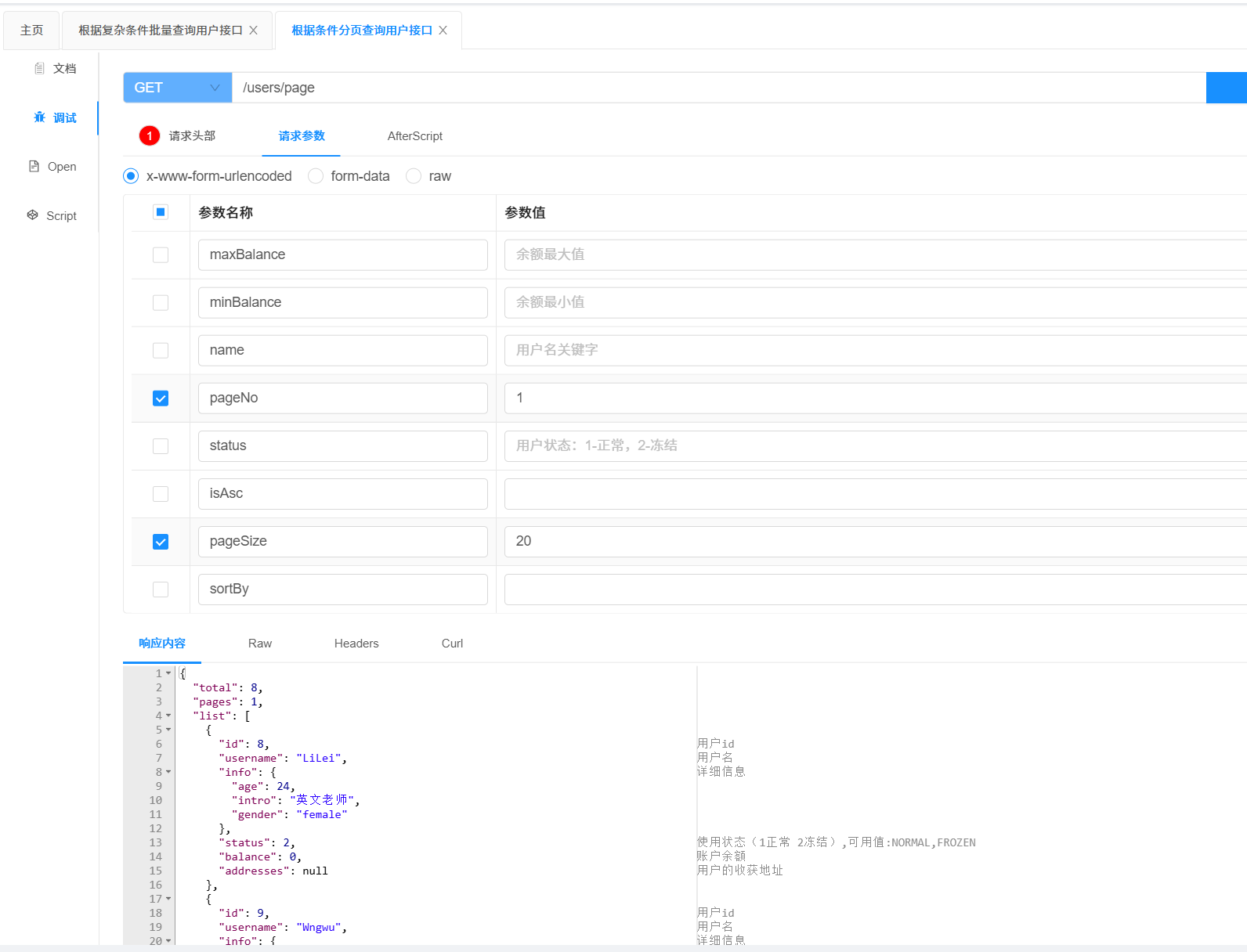The height and width of the screenshot is (952, 1247).
Task: Close the 根据复杂条件批量查询用户接口 tab
Action: point(253,30)
